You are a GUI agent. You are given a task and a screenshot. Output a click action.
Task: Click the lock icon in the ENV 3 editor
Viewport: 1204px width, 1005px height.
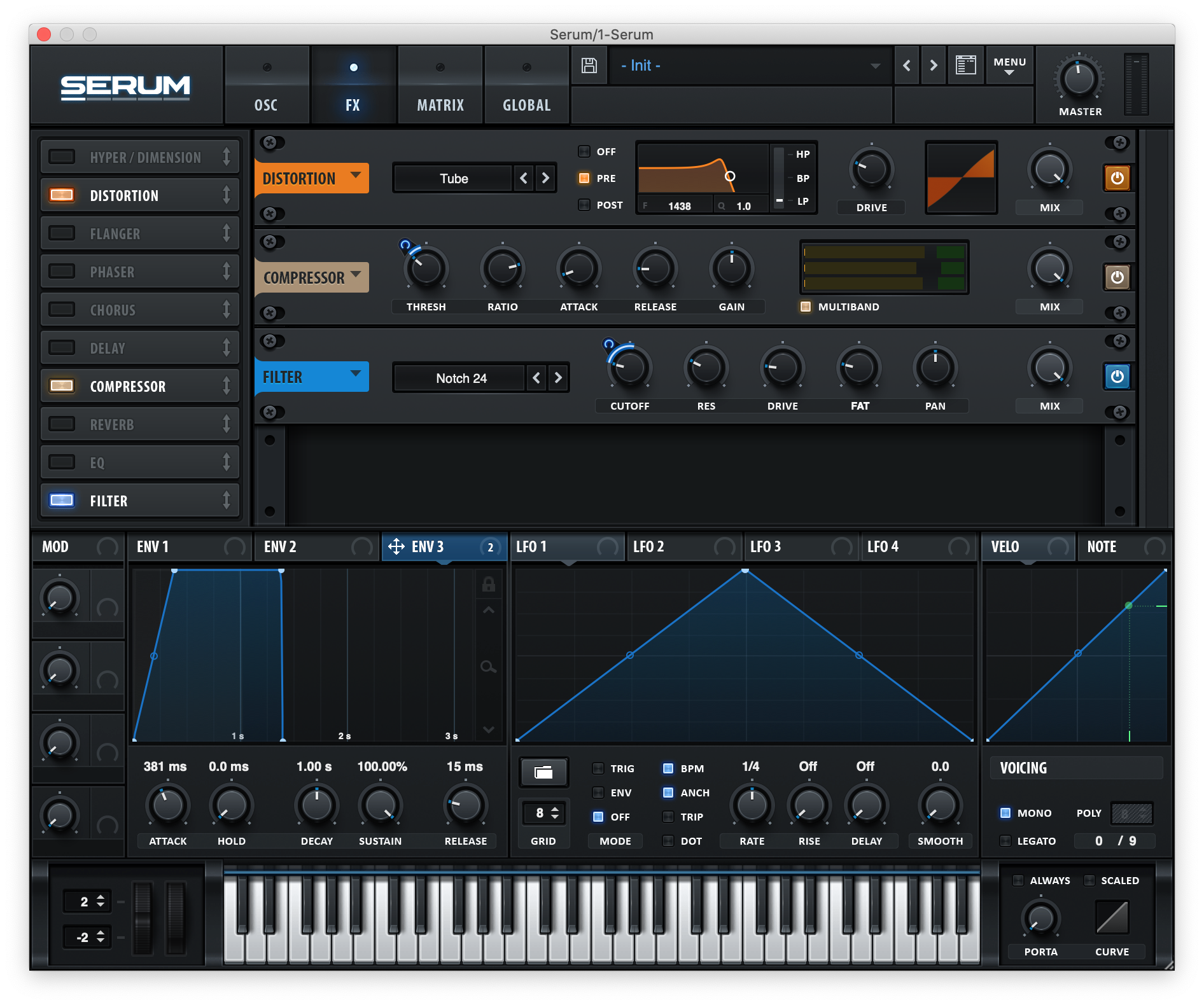tap(488, 585)
